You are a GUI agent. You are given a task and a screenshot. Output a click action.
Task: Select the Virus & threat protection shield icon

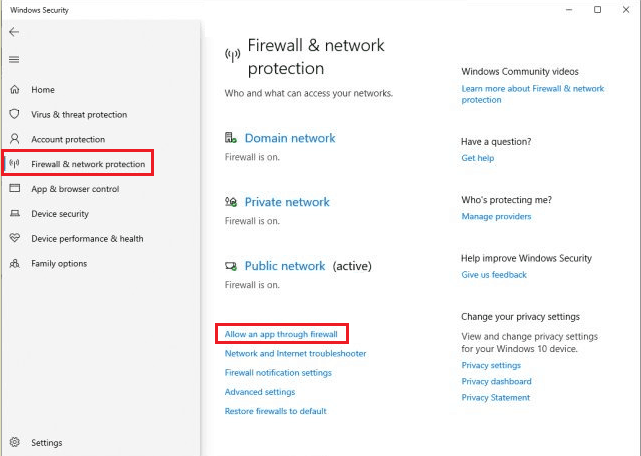(x=14, y=115)
